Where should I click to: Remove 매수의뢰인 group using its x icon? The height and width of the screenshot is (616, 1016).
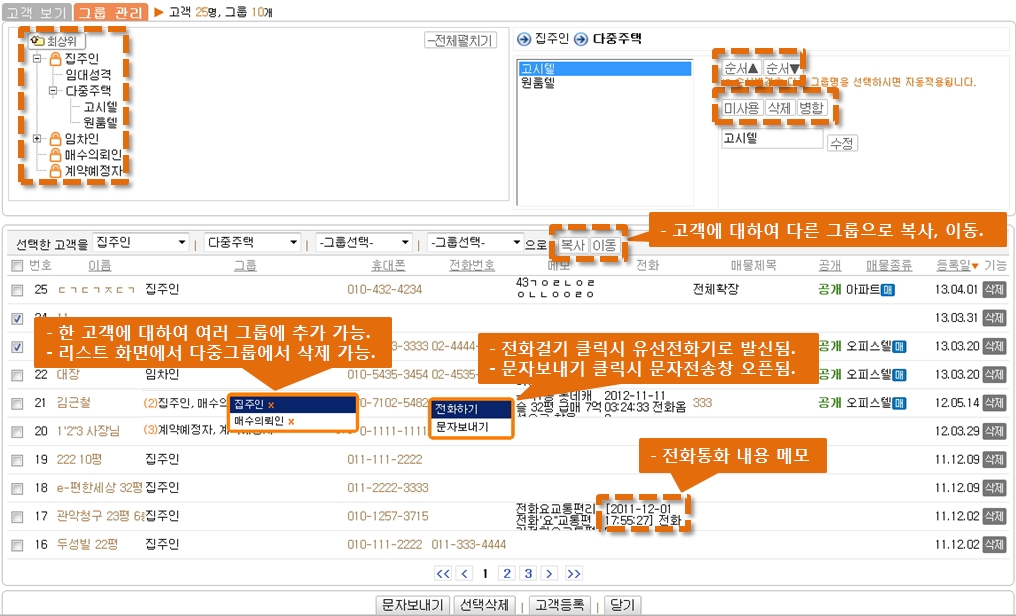point(291,422)
